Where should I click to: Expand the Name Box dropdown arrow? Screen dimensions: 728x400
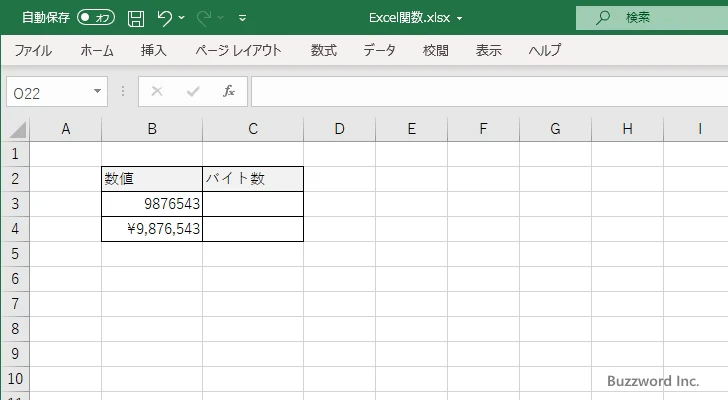tap(98, 91)
